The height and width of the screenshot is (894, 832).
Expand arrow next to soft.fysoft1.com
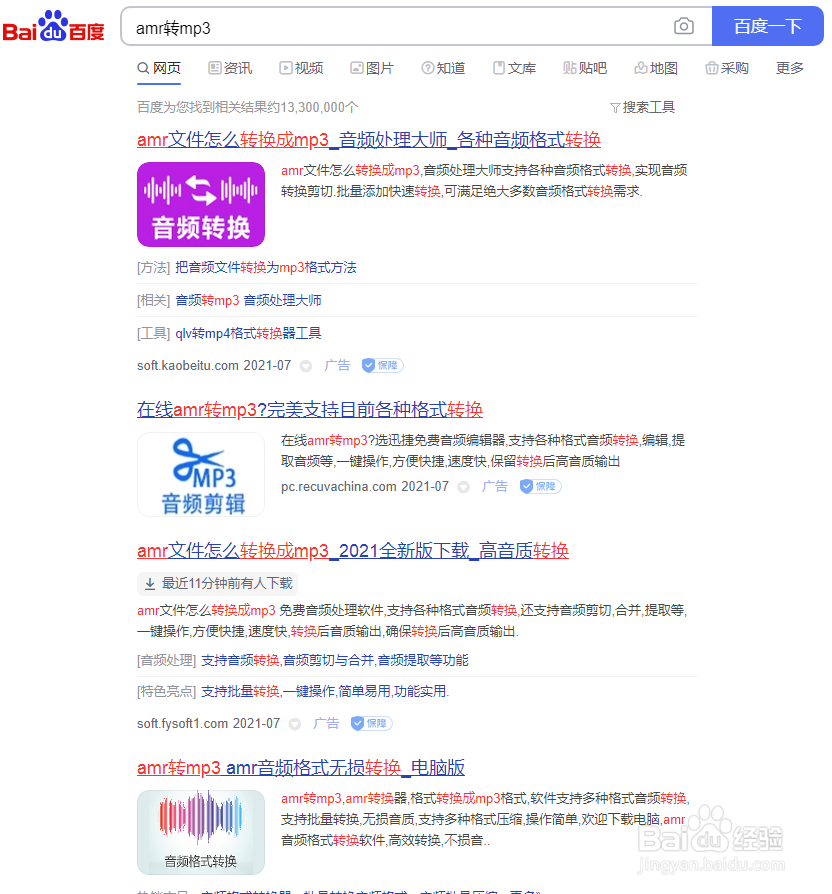(295, 724)
